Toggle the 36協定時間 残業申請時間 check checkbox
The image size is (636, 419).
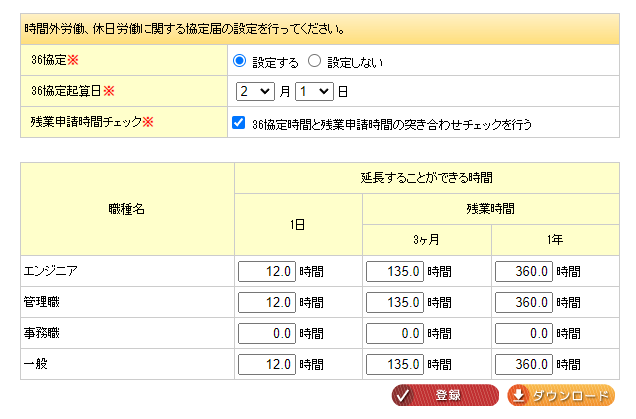click(x=238, y=124)
